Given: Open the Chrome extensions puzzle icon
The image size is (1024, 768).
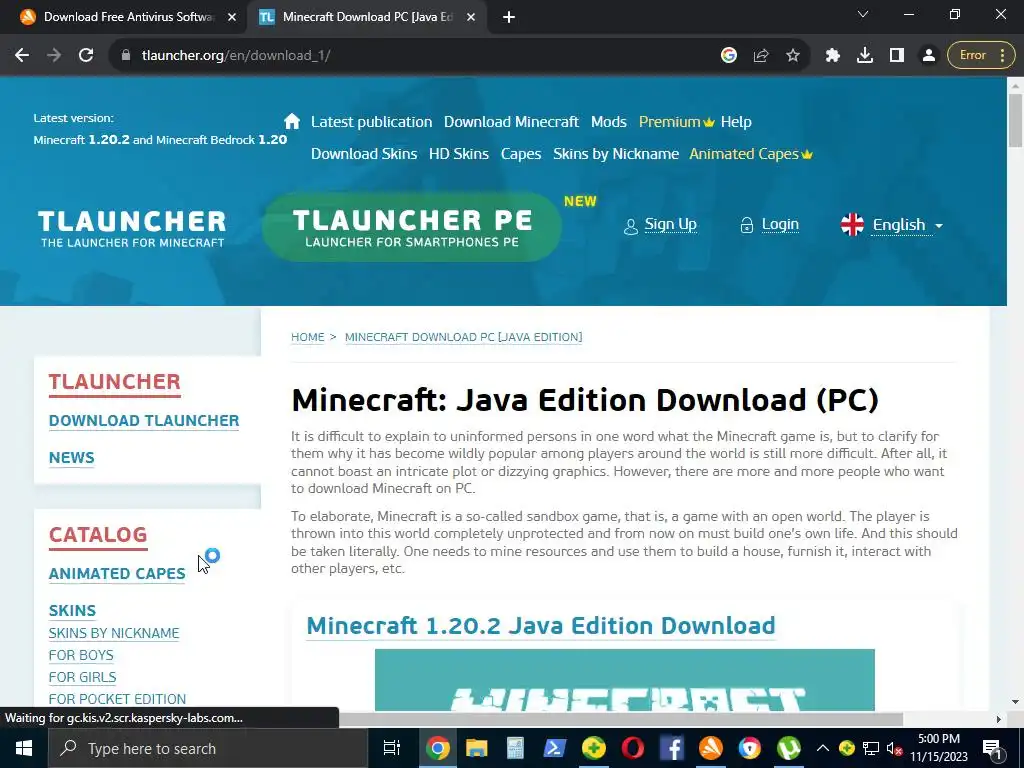Looking at the screenshot, I should click(x=833, y=56).
